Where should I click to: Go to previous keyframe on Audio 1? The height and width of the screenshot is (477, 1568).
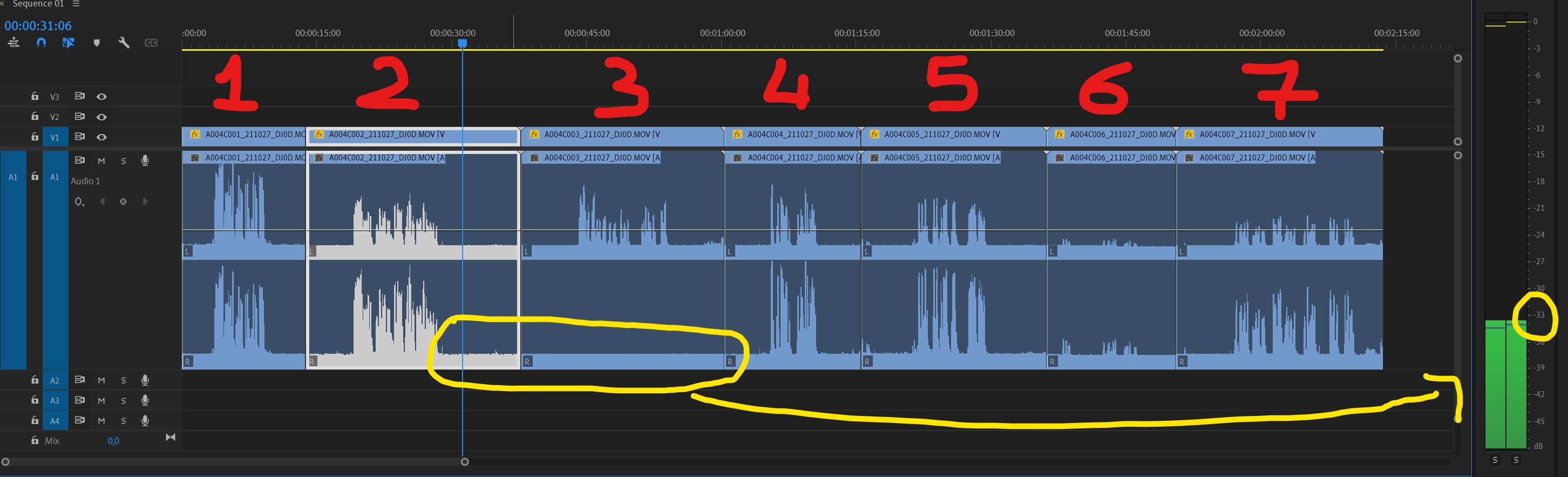point(102,201)
